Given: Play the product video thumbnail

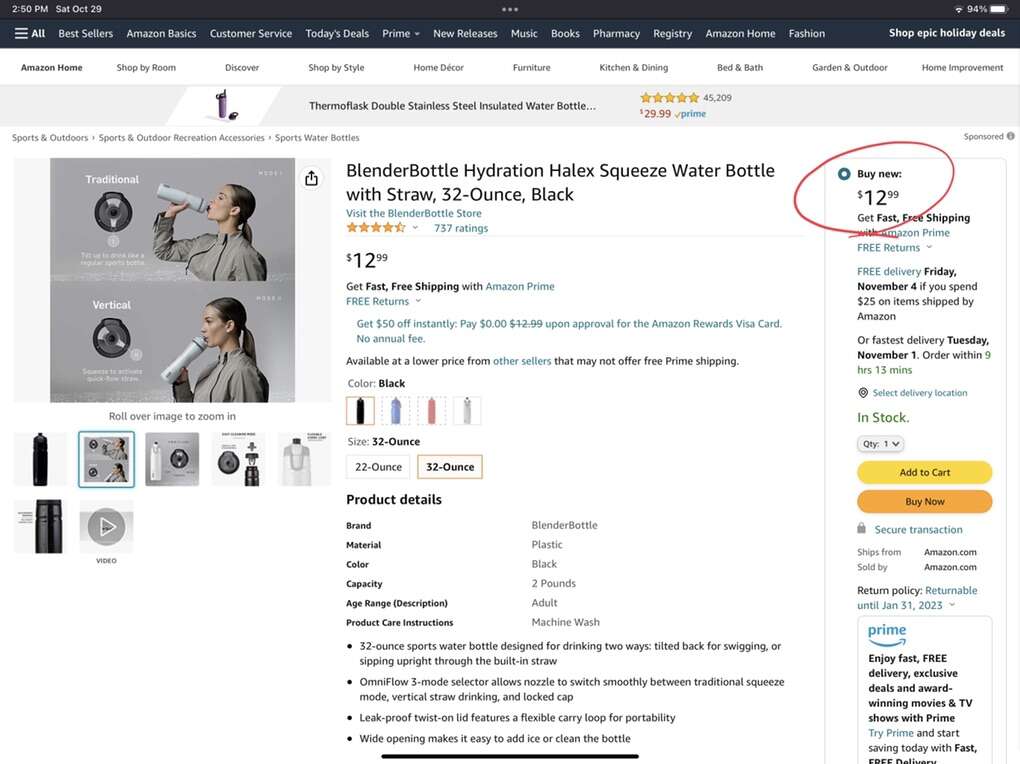Looking at the screenshot, I should (x=106, y=526).
